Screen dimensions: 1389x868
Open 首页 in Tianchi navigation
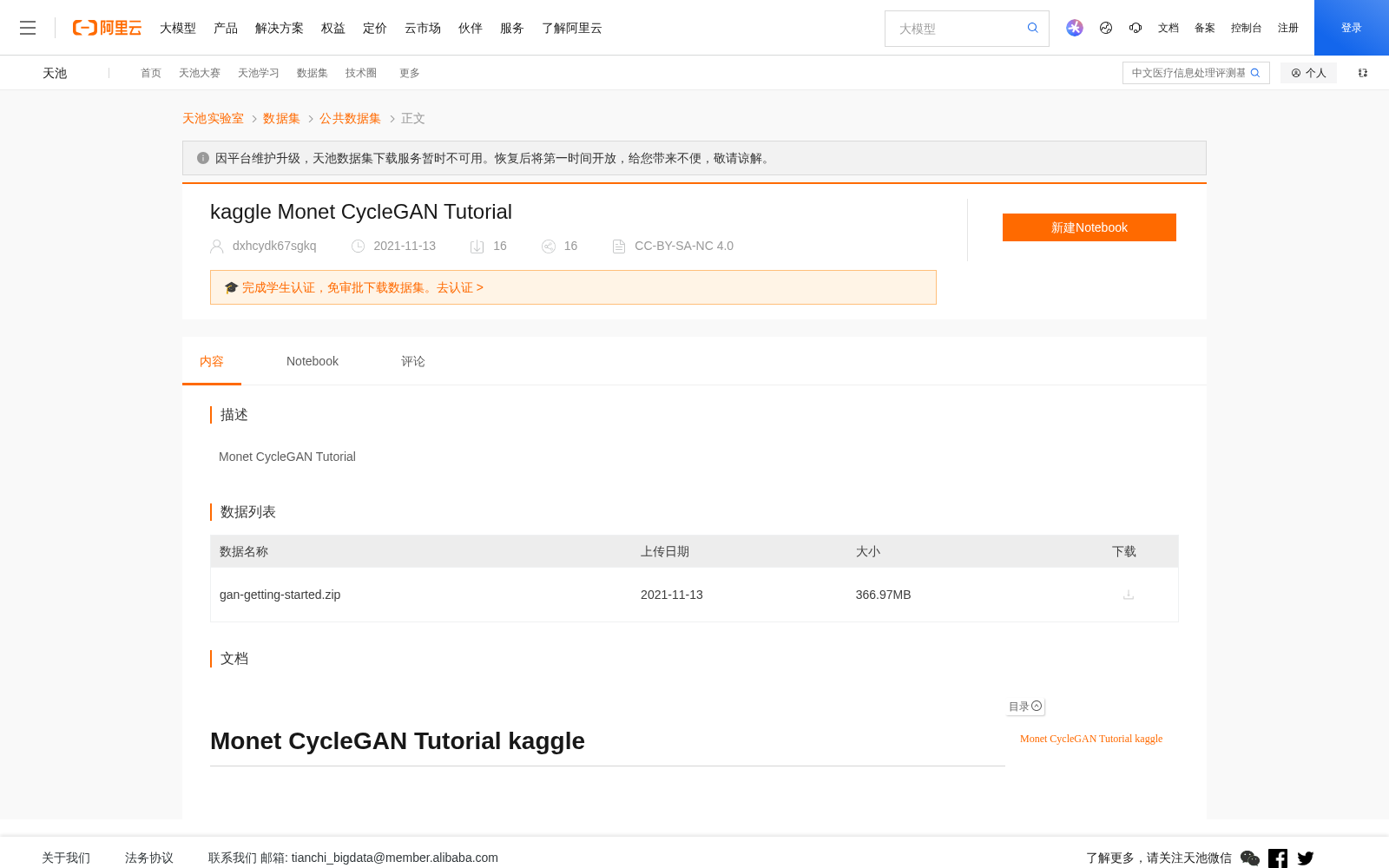click(151, 73)
